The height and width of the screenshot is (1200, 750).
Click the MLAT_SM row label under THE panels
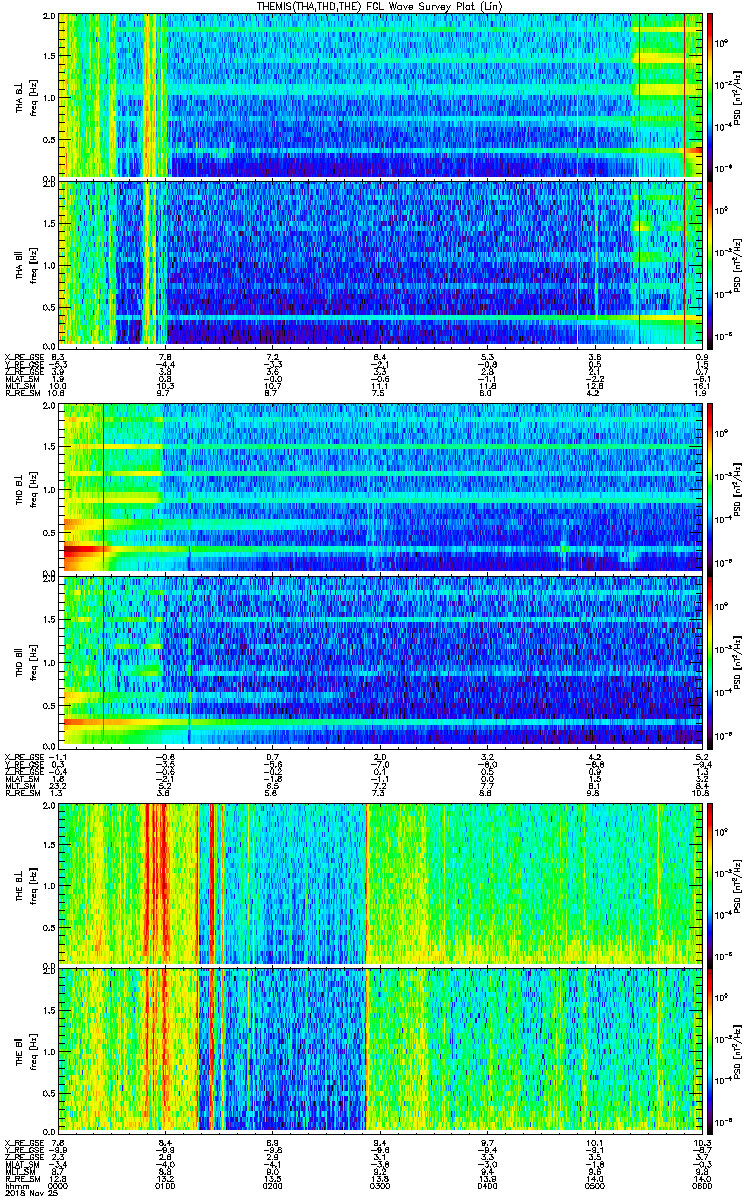coord(22,1164)
